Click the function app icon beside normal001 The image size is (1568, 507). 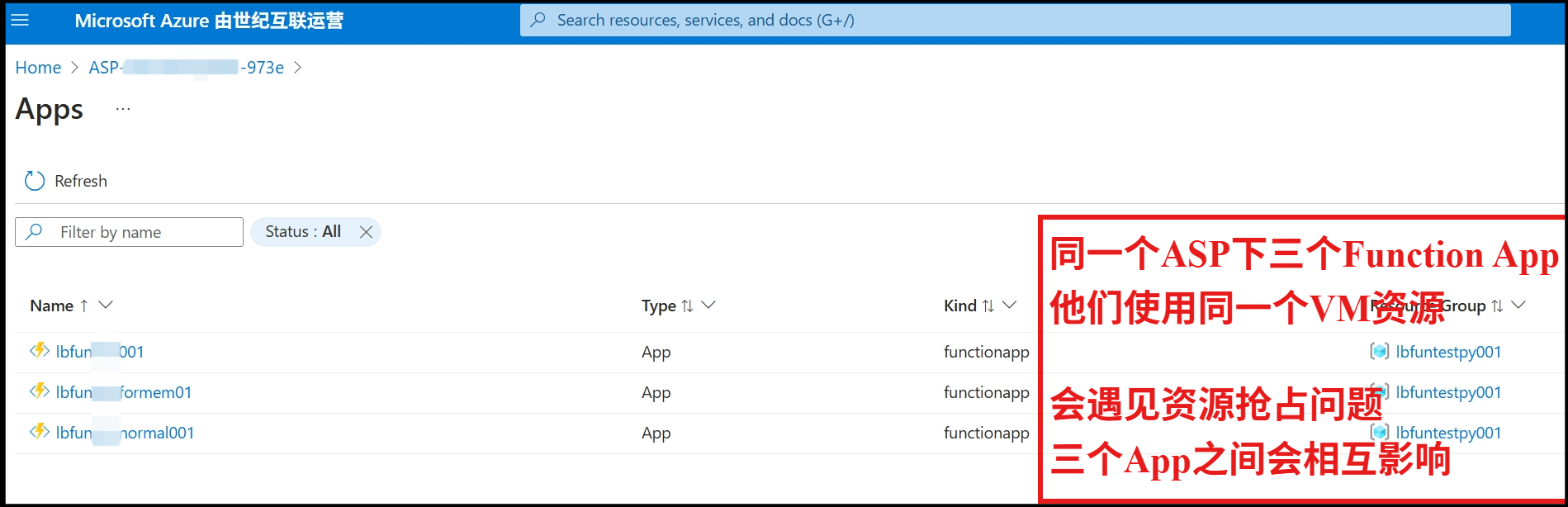point(39,432)
